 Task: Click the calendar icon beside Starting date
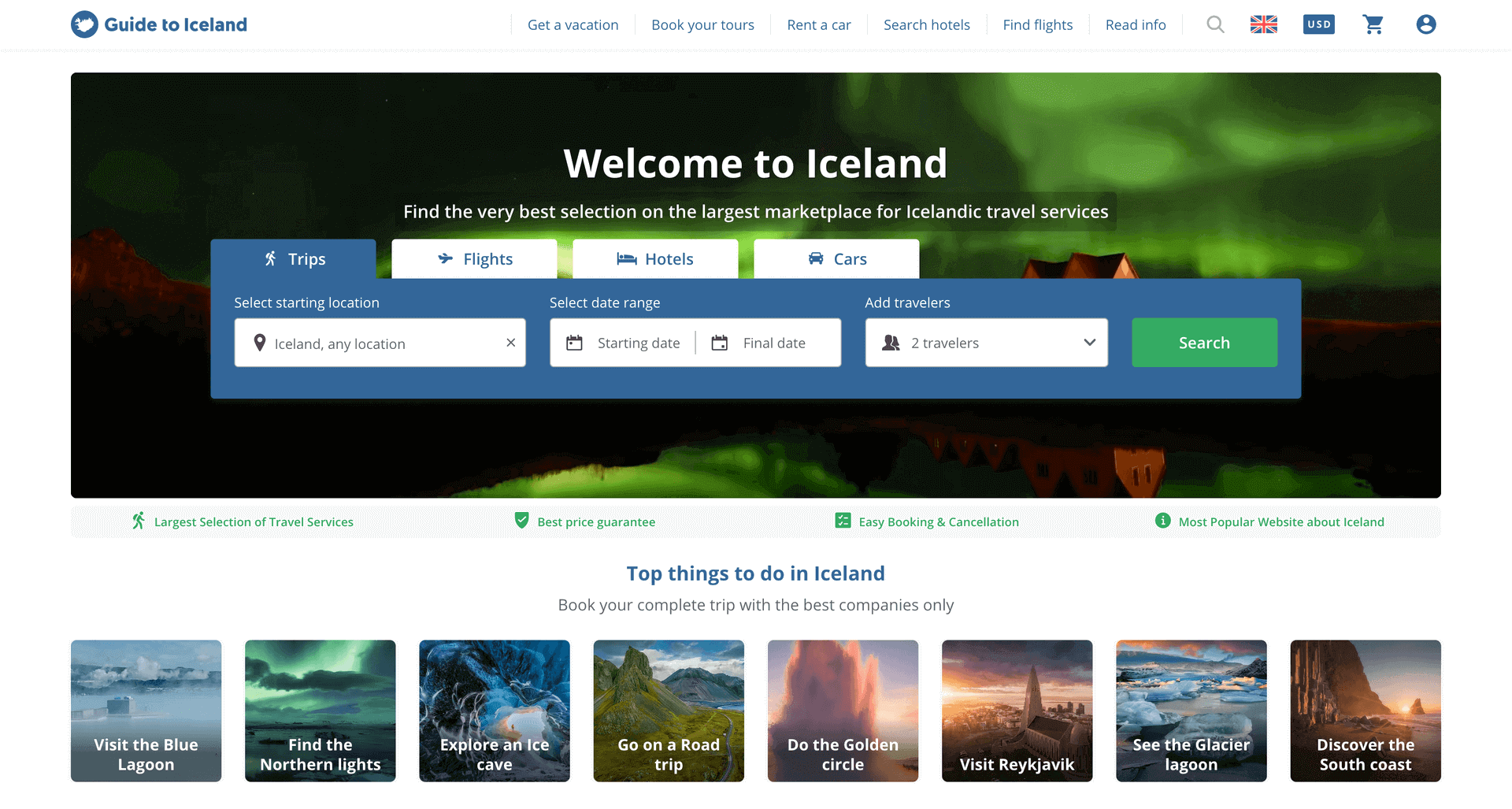coord(575,343)
